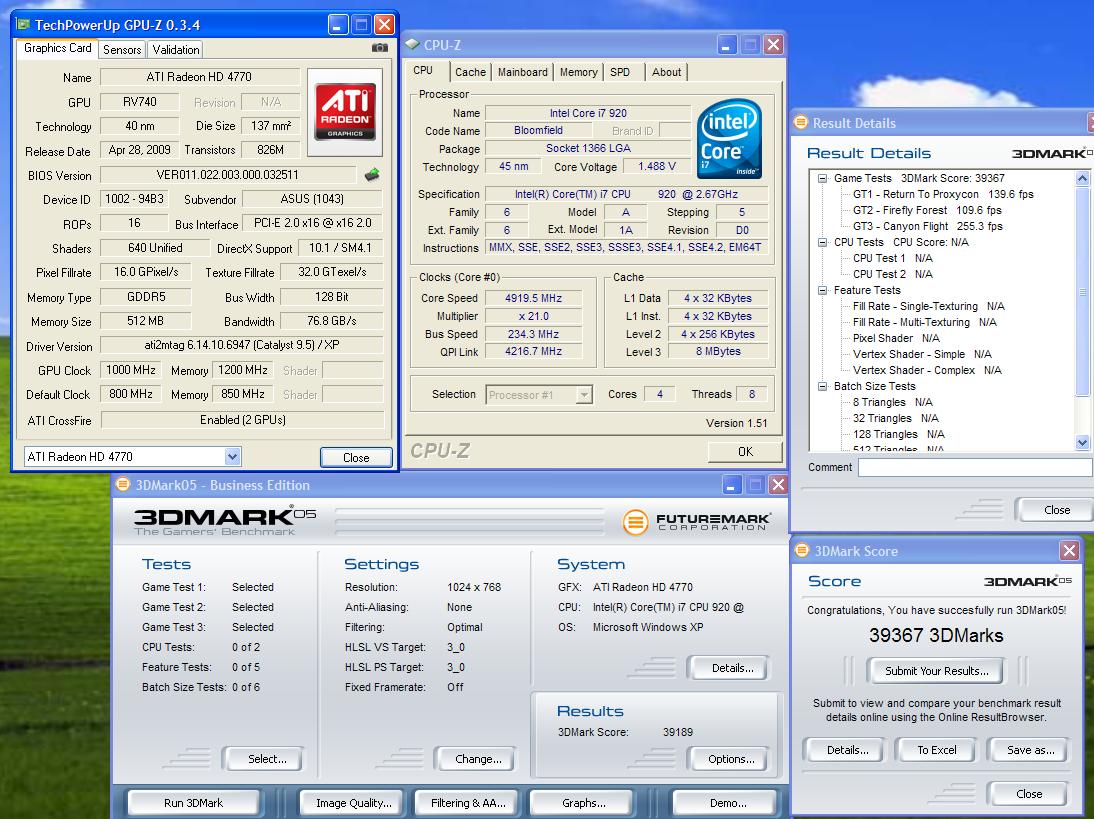Open Graphs... in 3DMark05
This screenshot has width=1094, height=819.
(584, 803)
